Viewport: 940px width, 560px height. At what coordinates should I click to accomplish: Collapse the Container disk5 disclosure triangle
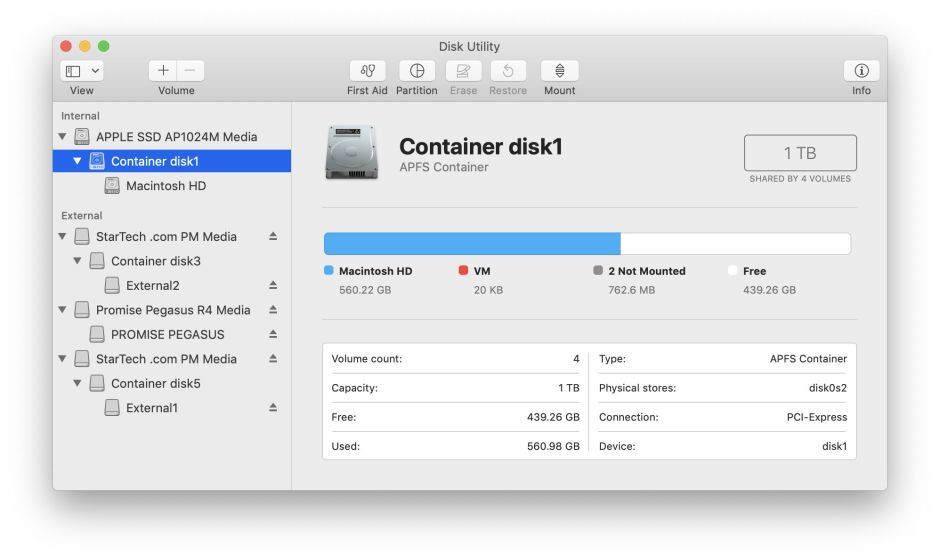pyautogui.click(x=78, y=383)
